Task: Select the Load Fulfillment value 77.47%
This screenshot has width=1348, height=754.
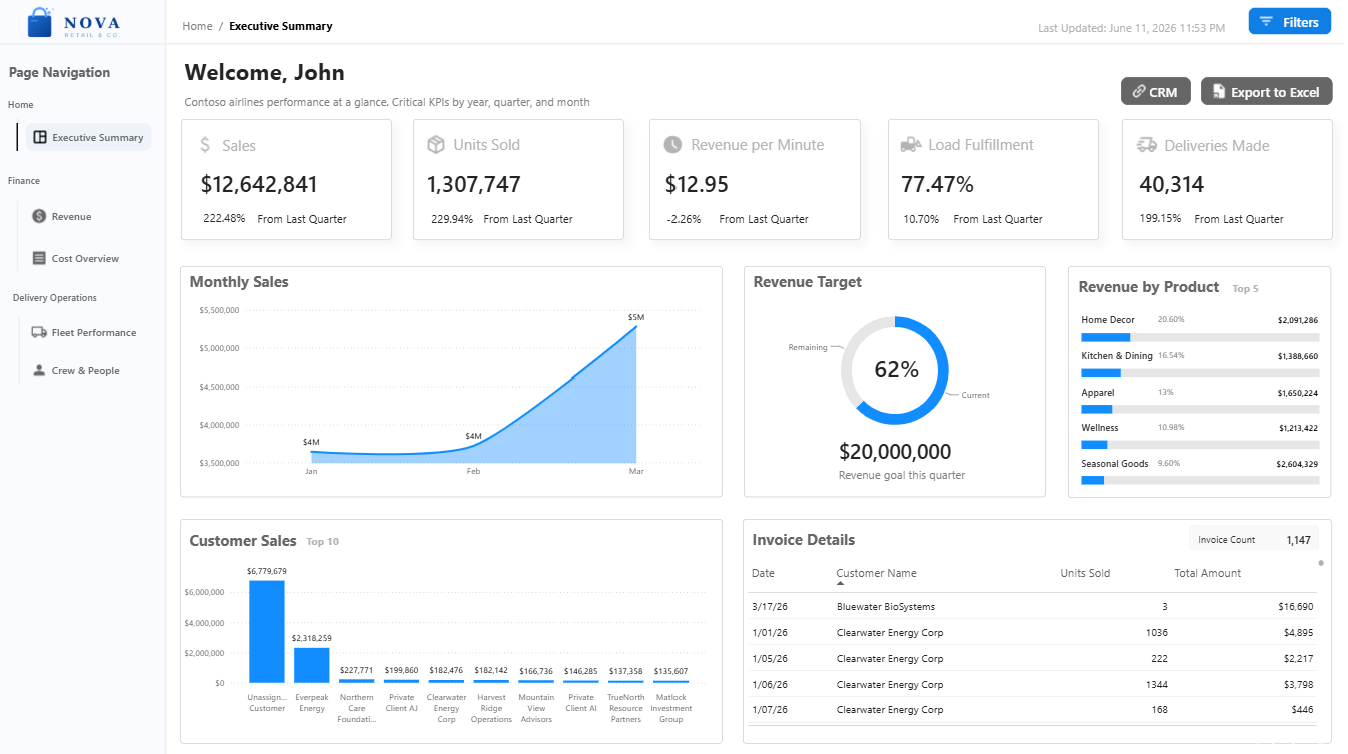Action: 937,184
